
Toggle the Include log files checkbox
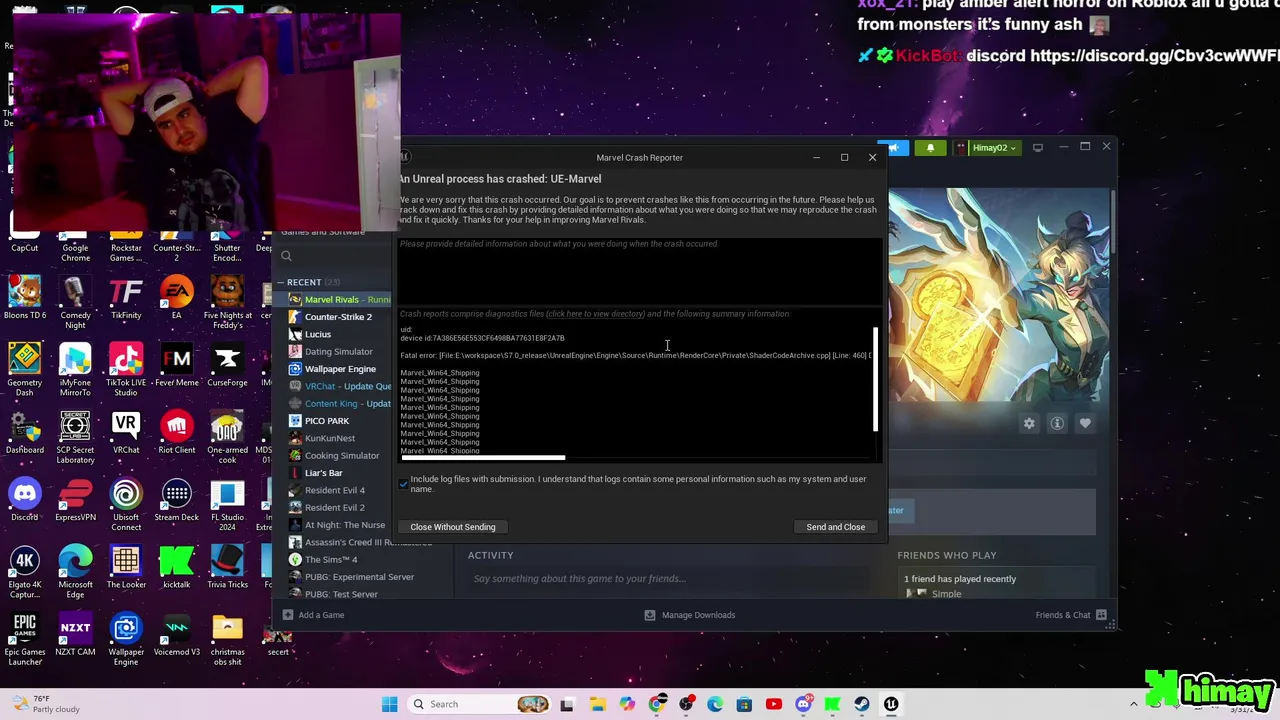tap(403, 484)
